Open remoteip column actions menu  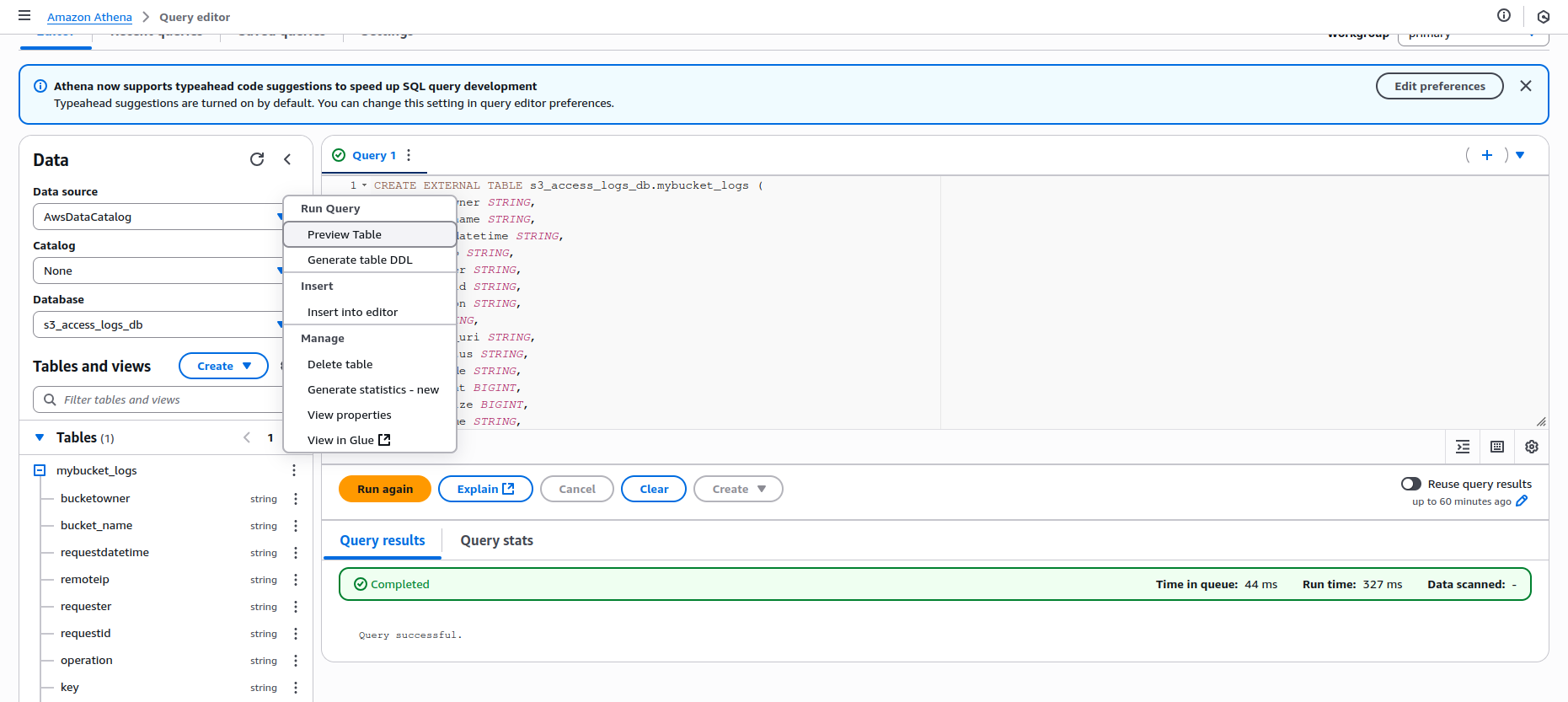(x=296, y=580)
